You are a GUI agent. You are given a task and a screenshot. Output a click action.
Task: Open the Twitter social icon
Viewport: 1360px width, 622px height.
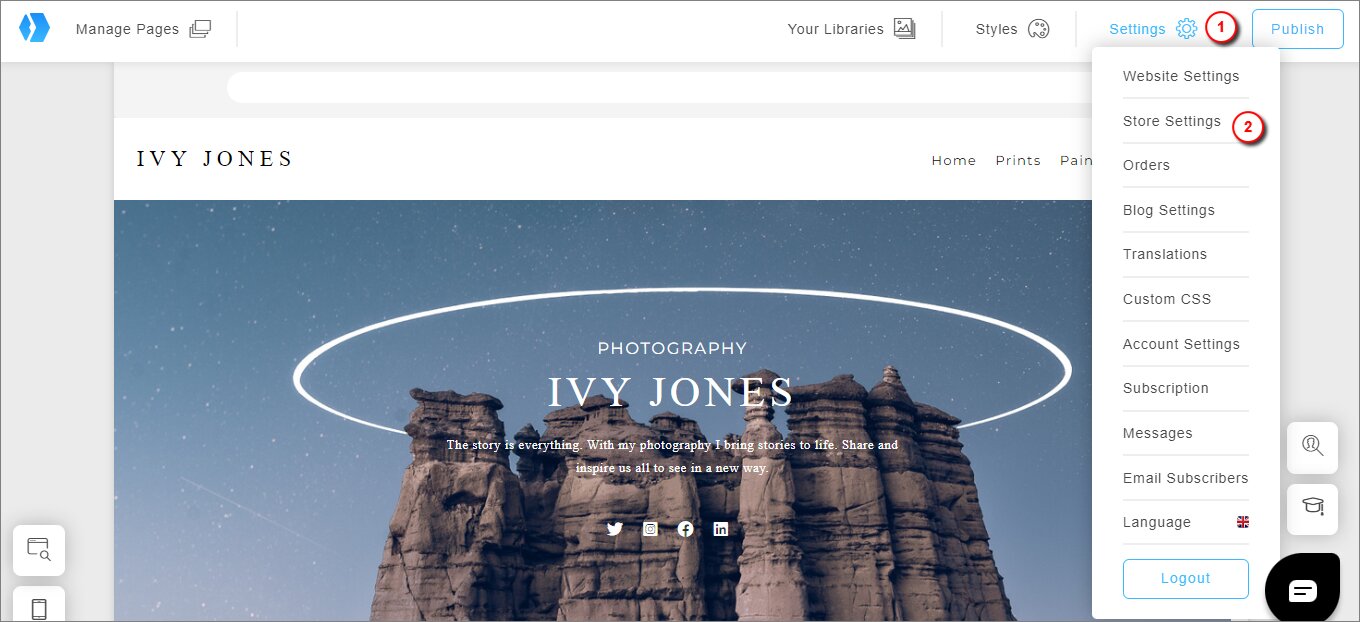point(615,529)
